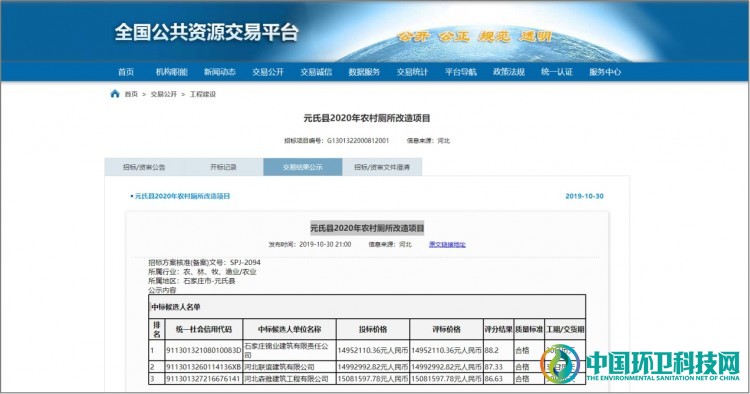Click the score 88.2 cell
The width and height of the screenshot is (750, 394).
point(498,350)
